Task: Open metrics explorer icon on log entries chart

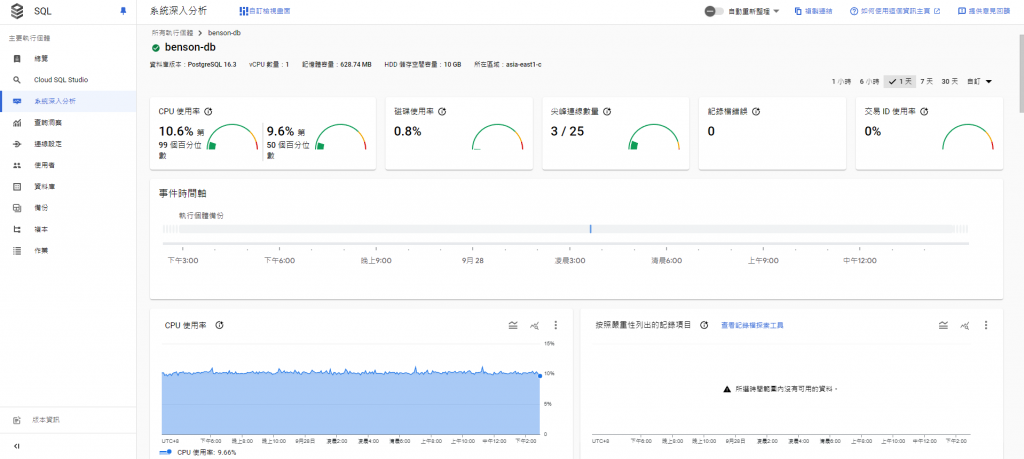Action: (x=965, y=325)
